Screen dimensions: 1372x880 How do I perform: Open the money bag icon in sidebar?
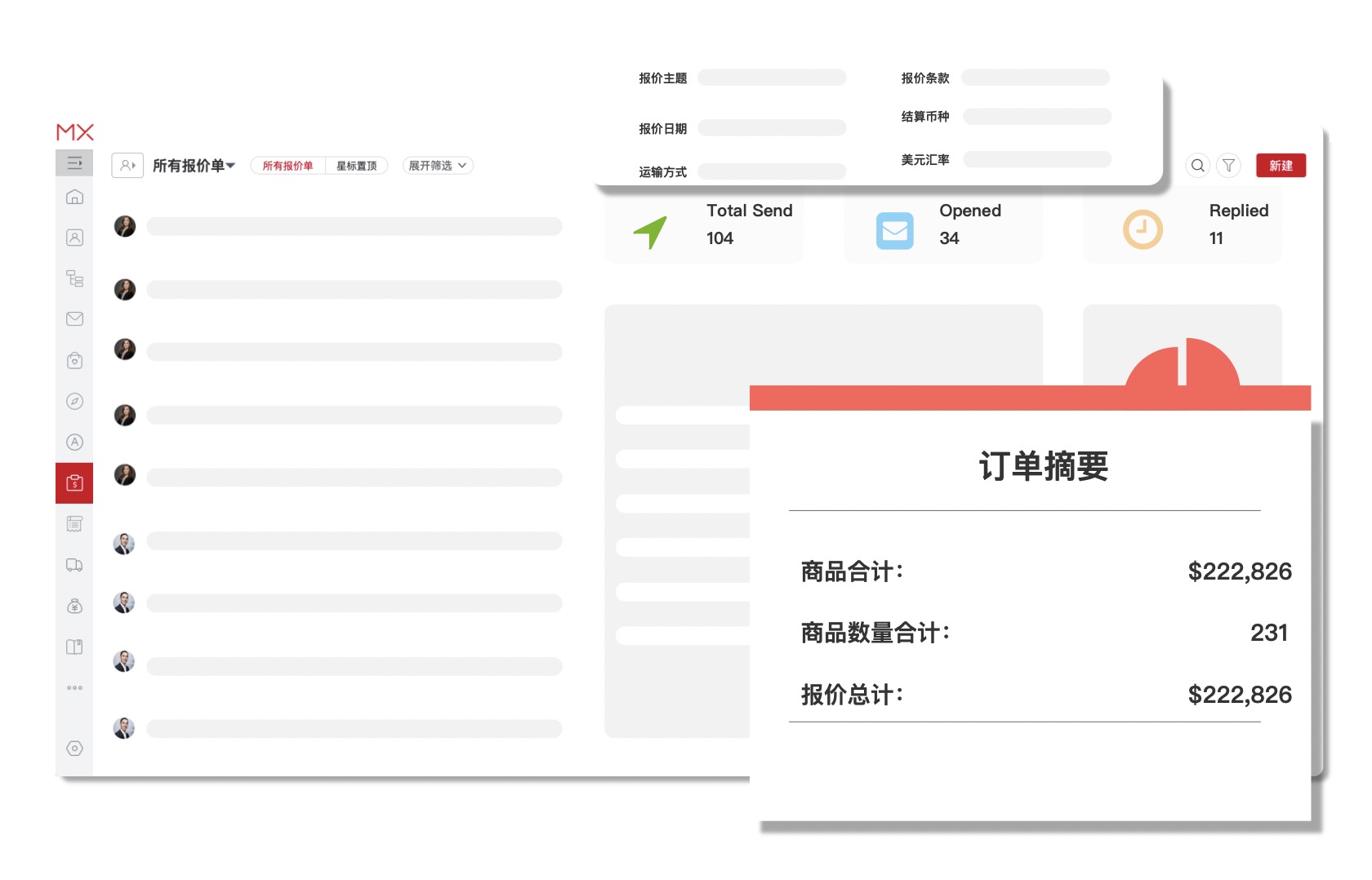[x=74, y=605]
